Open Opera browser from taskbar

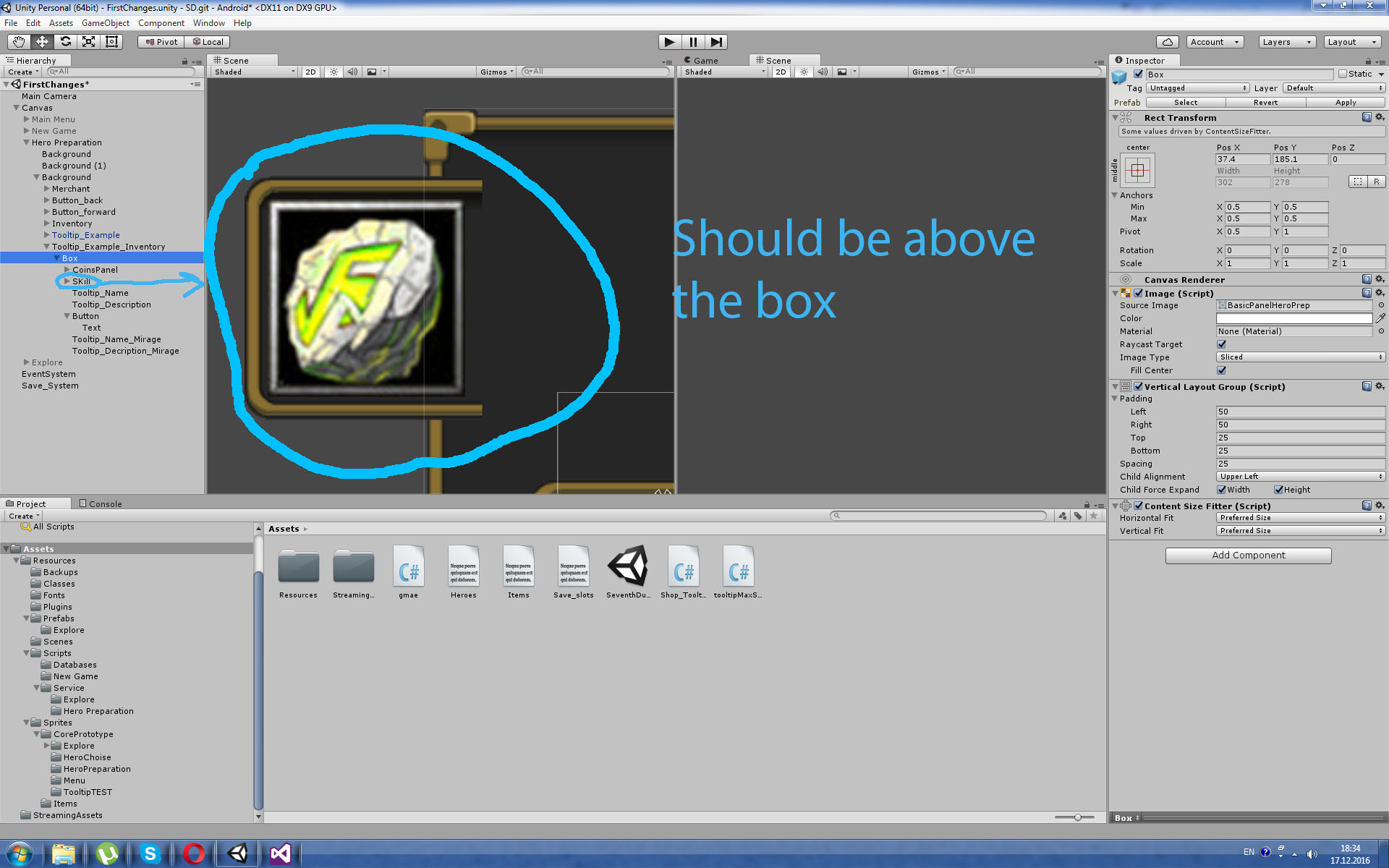[194, 854]
